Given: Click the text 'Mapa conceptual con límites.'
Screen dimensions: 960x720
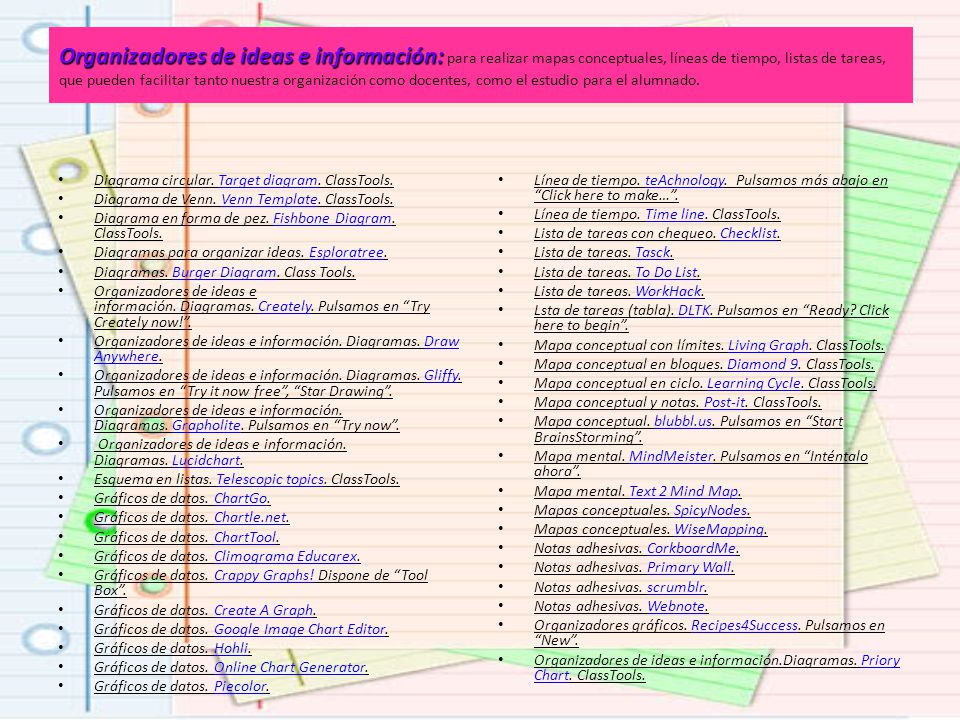Looking at the screenshot, I should point(629,345).
